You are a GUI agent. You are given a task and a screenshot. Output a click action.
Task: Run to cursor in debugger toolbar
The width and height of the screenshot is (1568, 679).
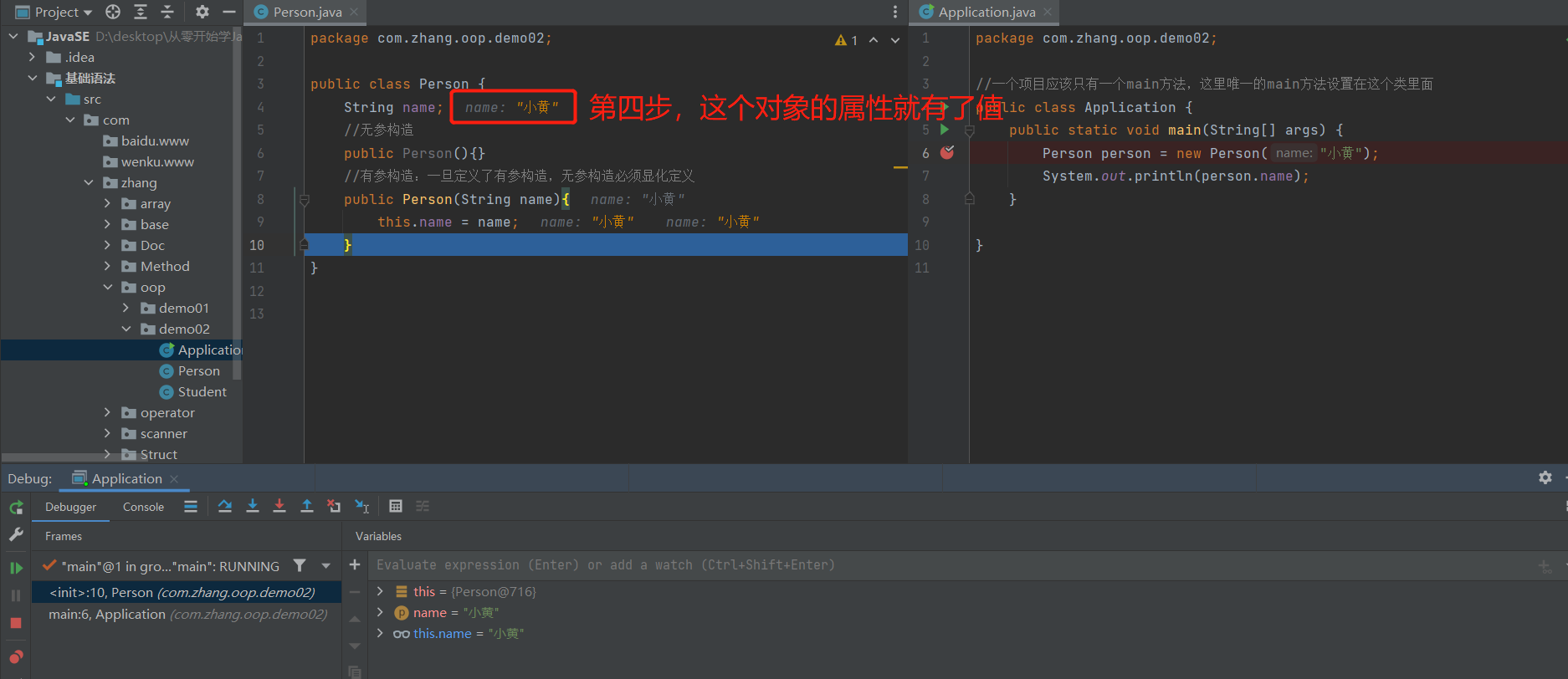361,506
